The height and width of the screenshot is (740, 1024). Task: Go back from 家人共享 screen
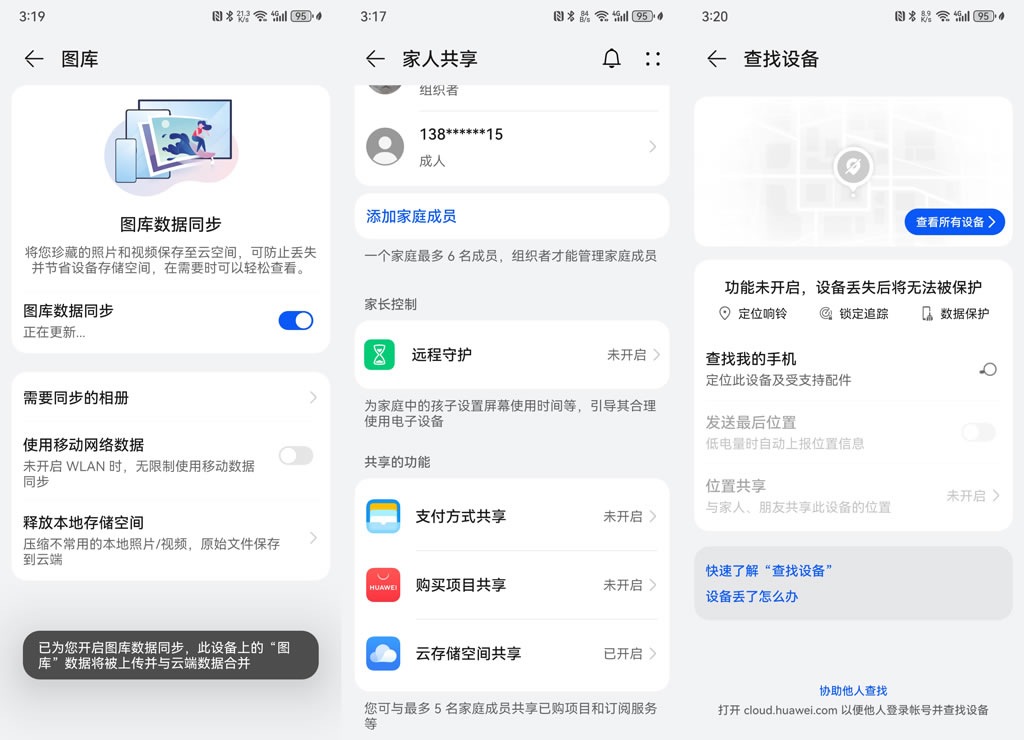point(375,59)
